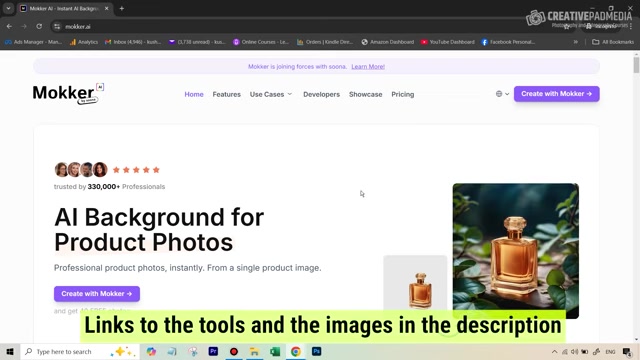Click the browser back arrow
The height and width of the screenshot is (360, 640).
[x=9, y=26]
